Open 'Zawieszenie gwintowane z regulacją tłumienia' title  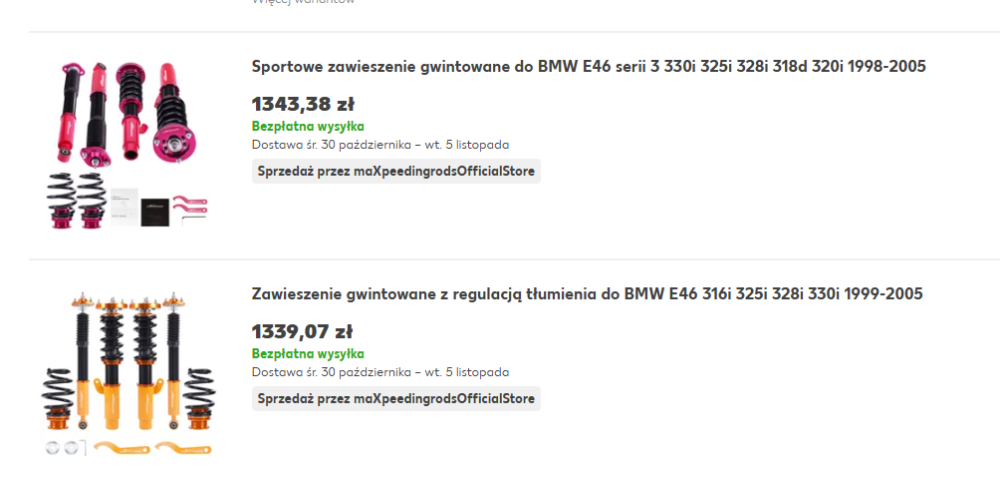(x=587, y=294)
